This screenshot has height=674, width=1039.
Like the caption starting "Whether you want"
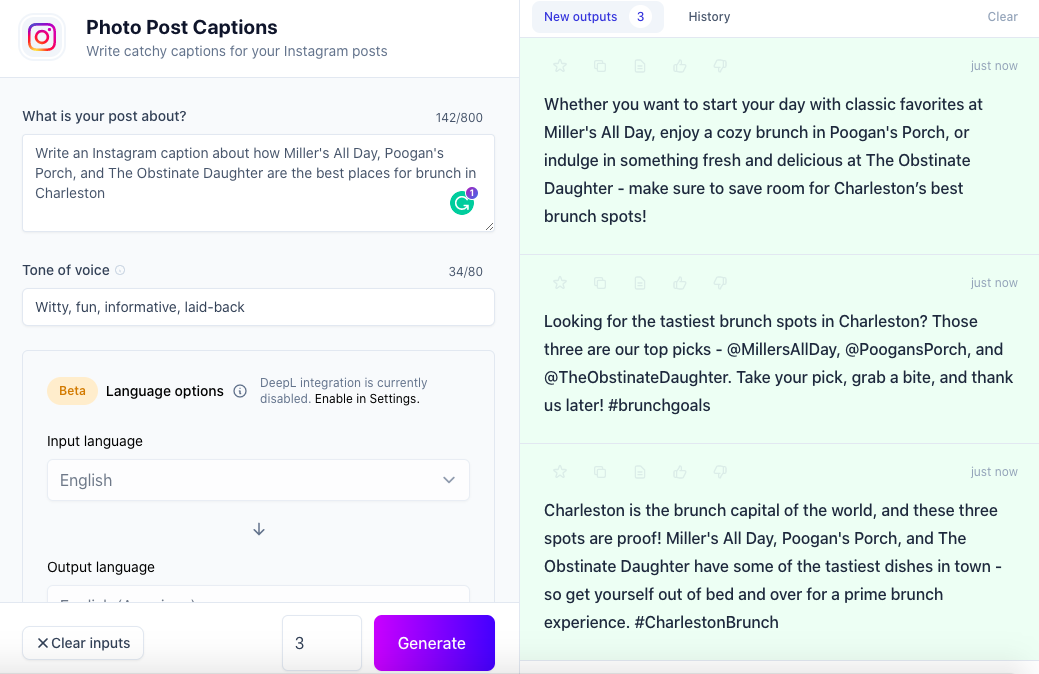pyautogui.click(x=680, y=66)
